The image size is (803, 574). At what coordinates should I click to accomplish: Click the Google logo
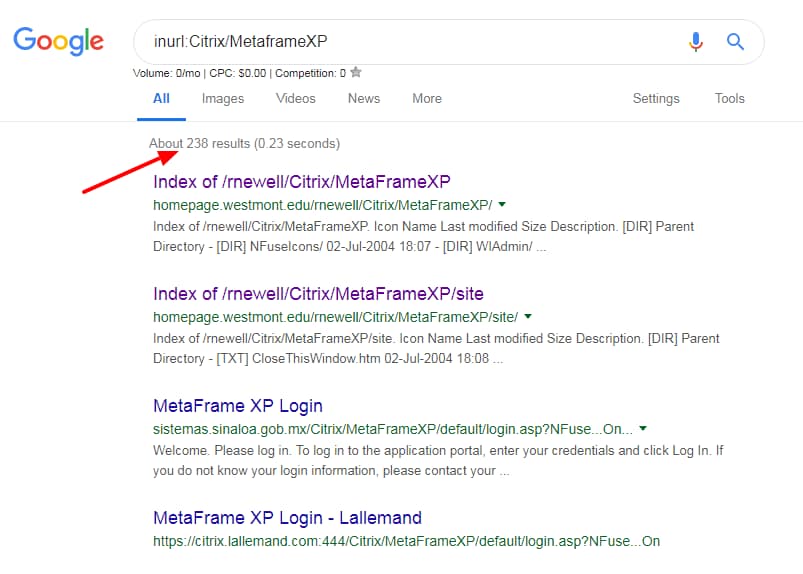pyautogui.click(x=58, y=41)
